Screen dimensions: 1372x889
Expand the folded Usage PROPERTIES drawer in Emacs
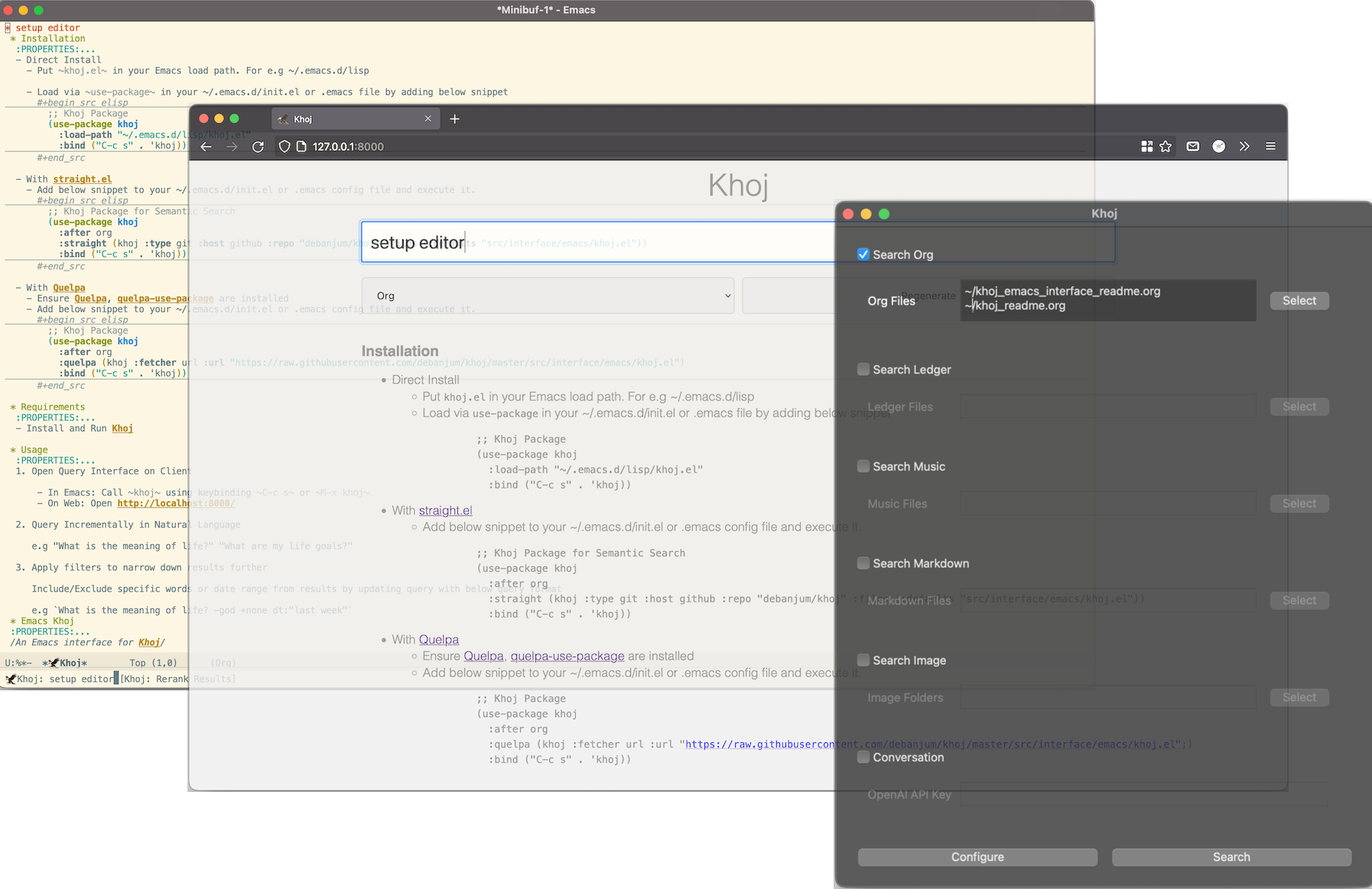[55, 460]
